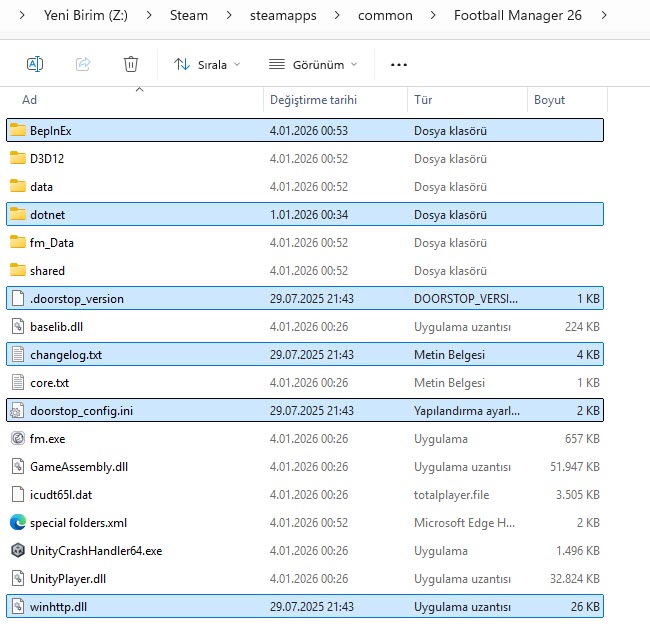Image resolution: width=650 pixels, height=632 pixels.
Task: Click the Delete trash can icon
Action: (x=130, y=64)
